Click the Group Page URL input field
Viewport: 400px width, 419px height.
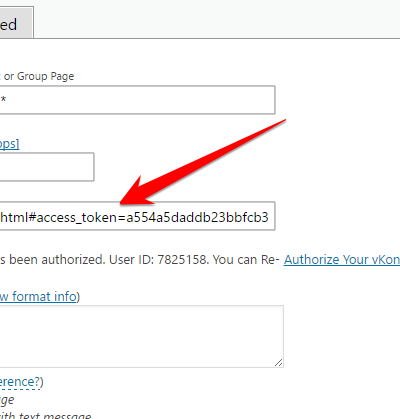137,100
